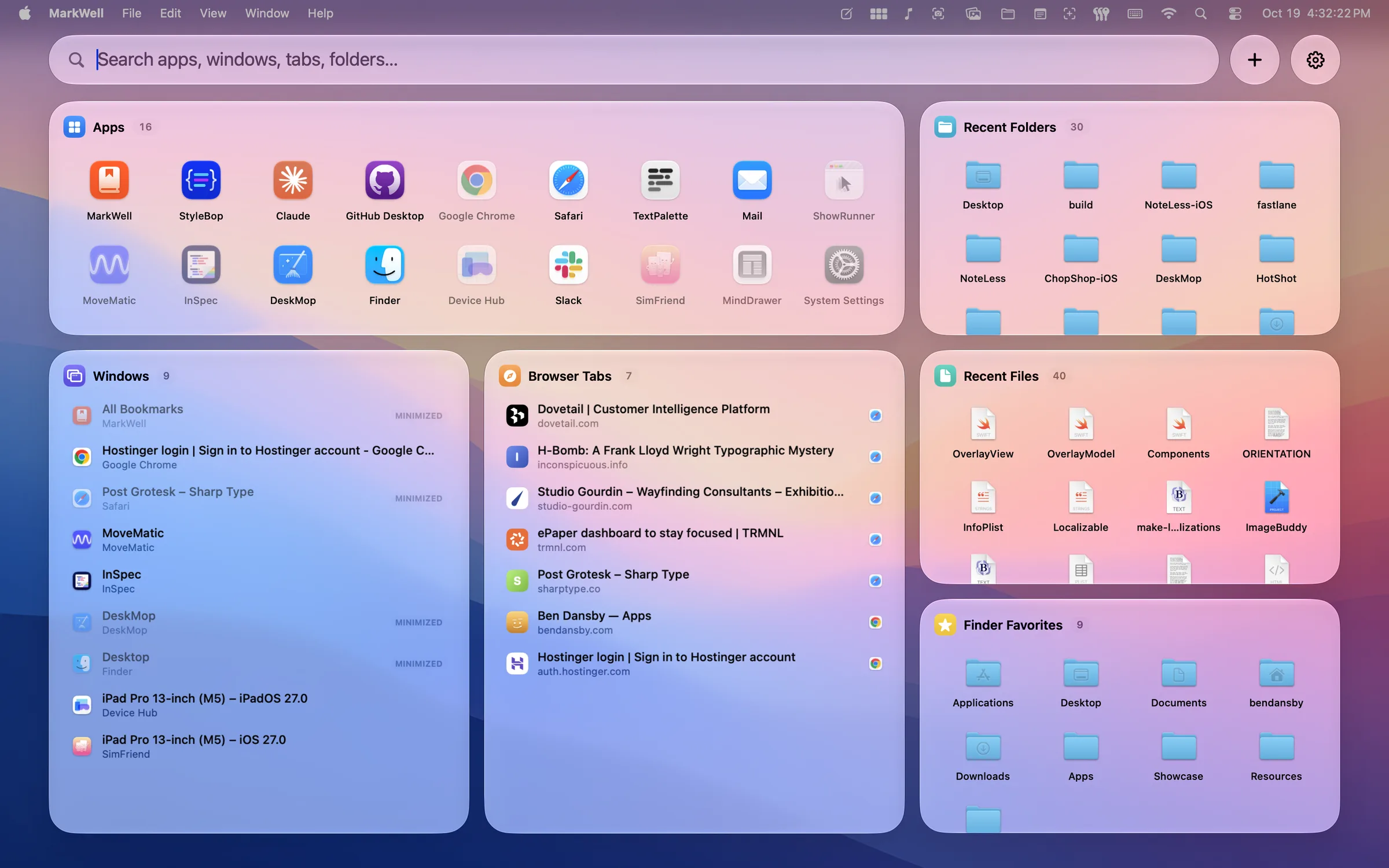Click the plus add button
The width and height of the screenshot is (1389, 868).
(x=1254, y=60)
